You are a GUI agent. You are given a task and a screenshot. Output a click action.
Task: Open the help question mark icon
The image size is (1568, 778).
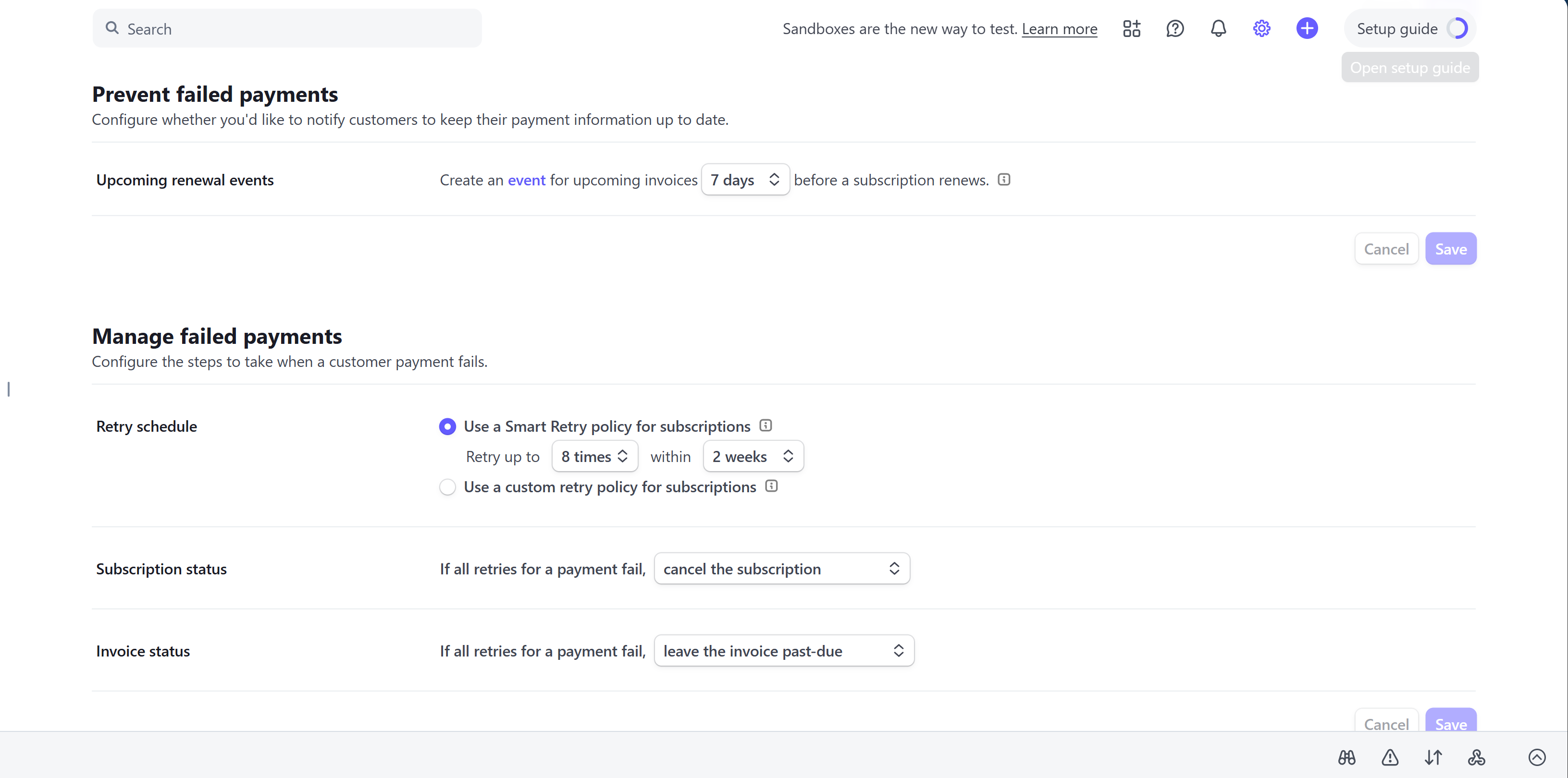(x=1175, y=29)
